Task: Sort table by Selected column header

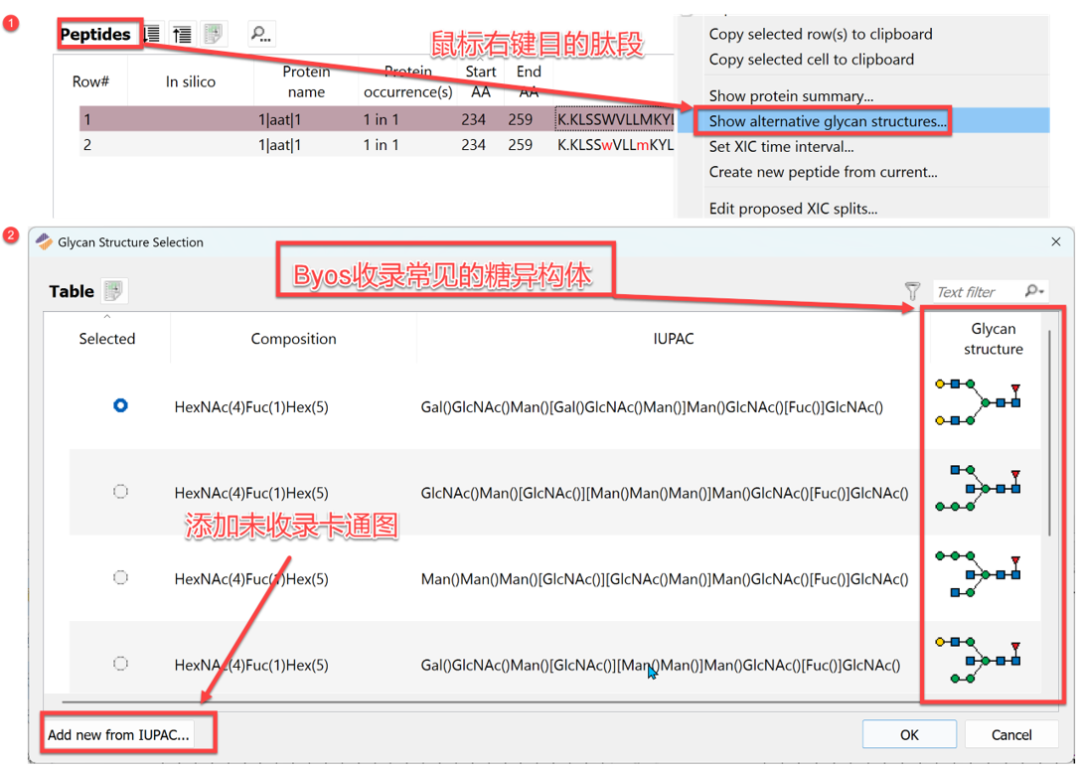Action: pos(107,339)
